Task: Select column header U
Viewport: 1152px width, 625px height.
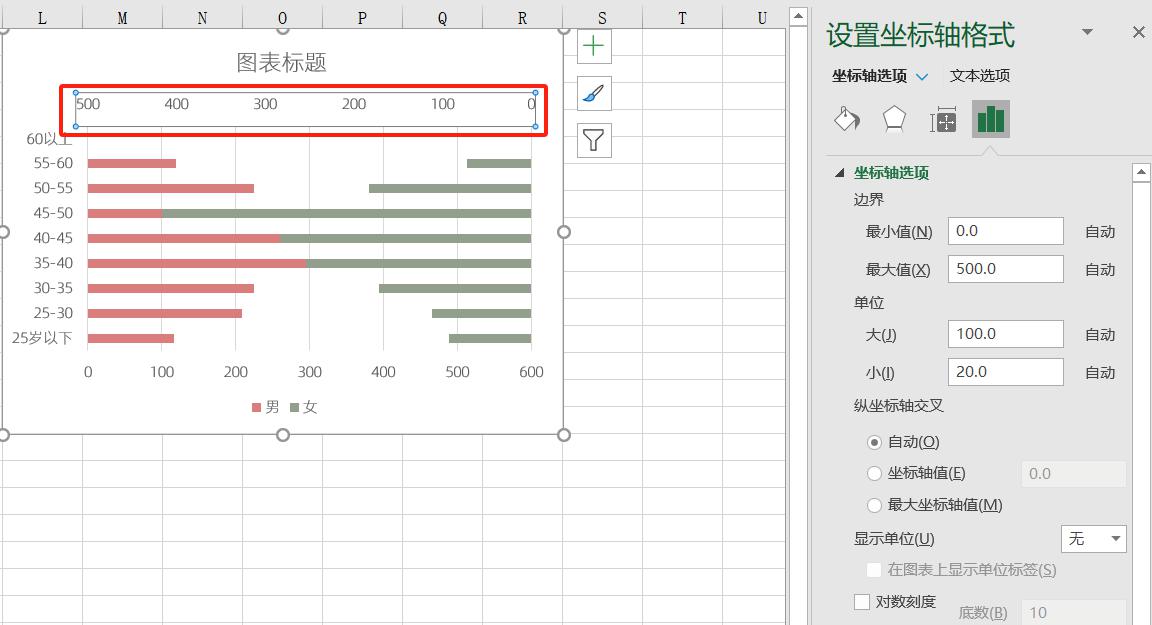Action: click(x=762, y=18)
